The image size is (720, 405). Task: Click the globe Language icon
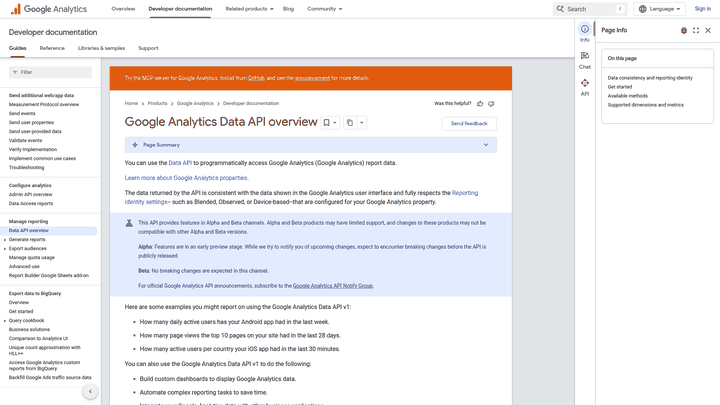642,9
